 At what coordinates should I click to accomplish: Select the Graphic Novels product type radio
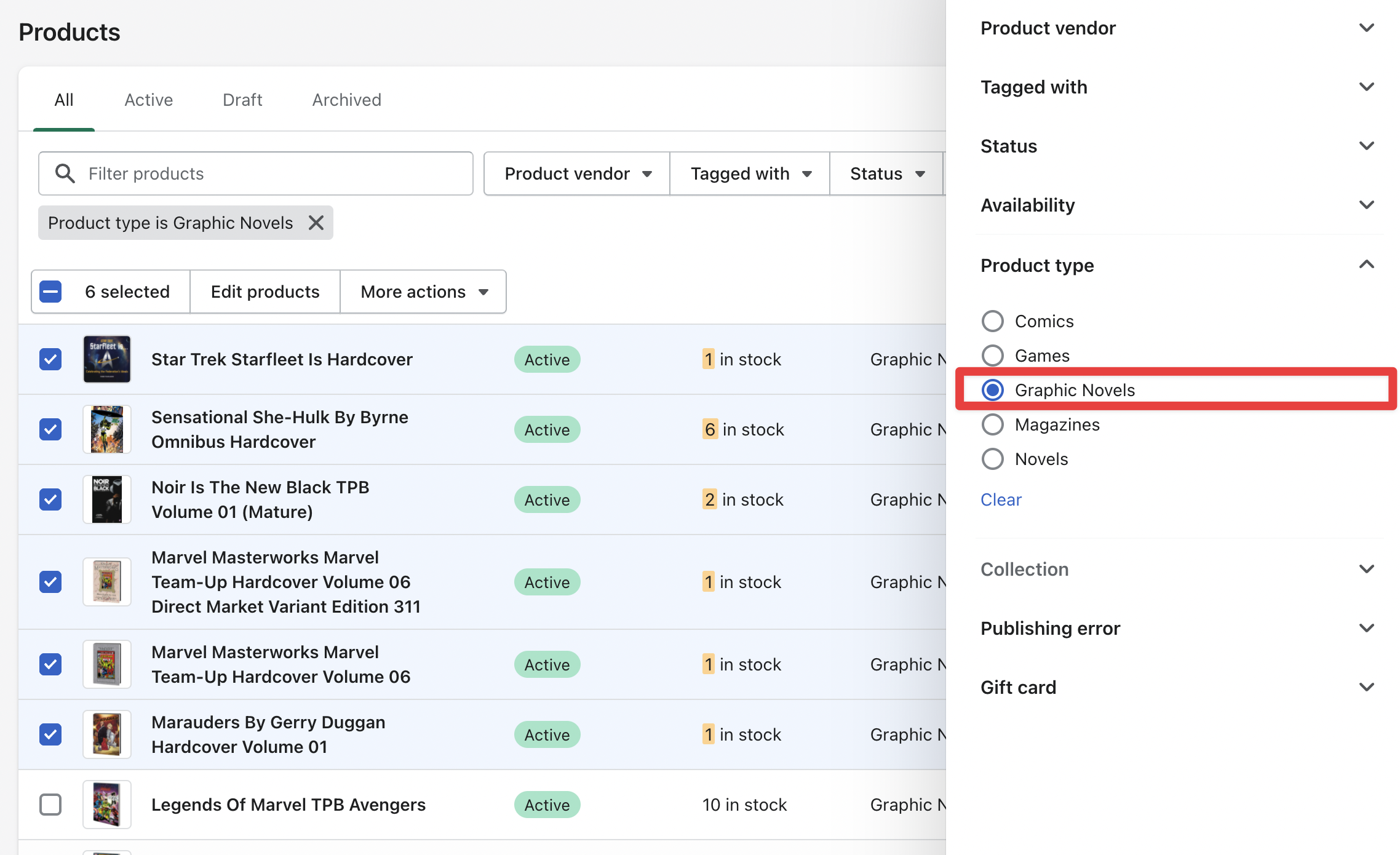coord(993,390)
